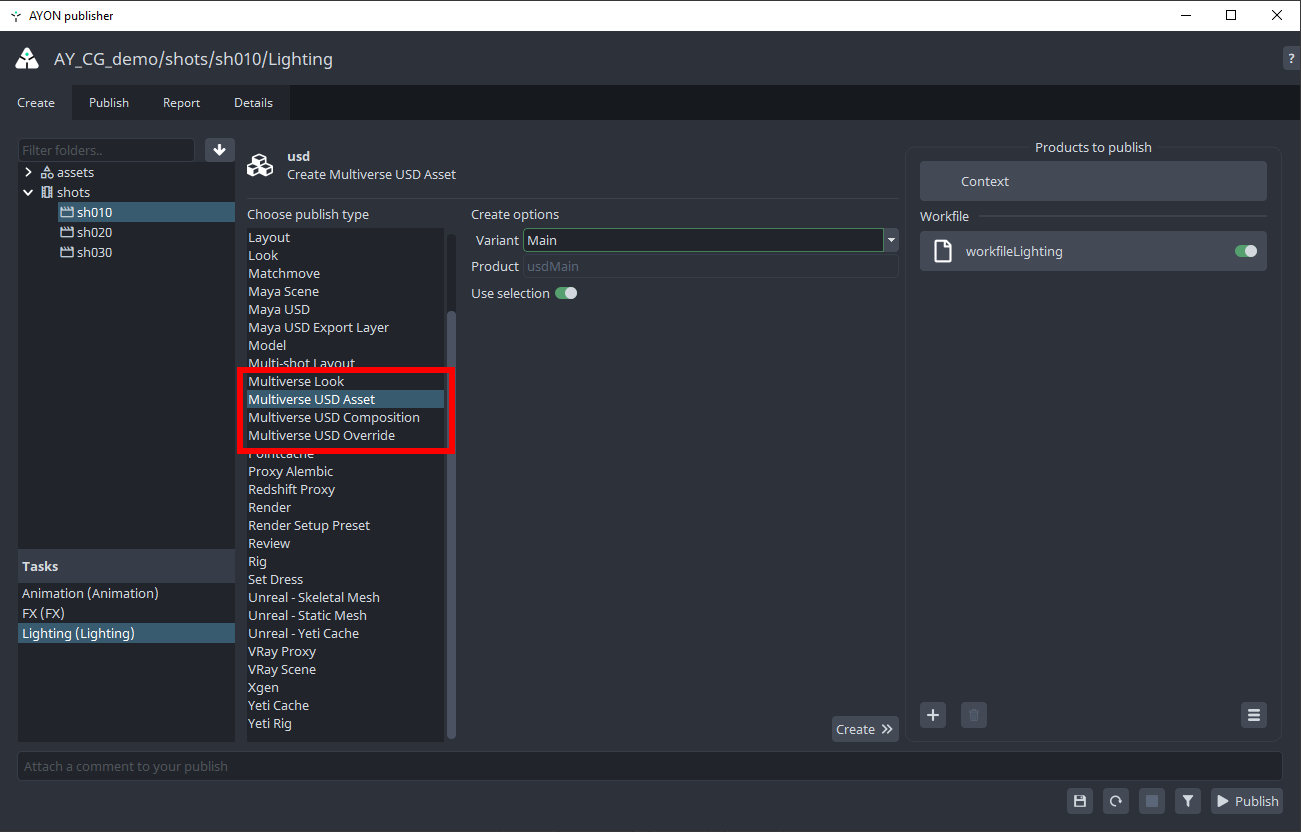Select Multiverse Look publish type
Image resolution: width=1301 pixels, height=832 pixels.
(x=345, y=381)
